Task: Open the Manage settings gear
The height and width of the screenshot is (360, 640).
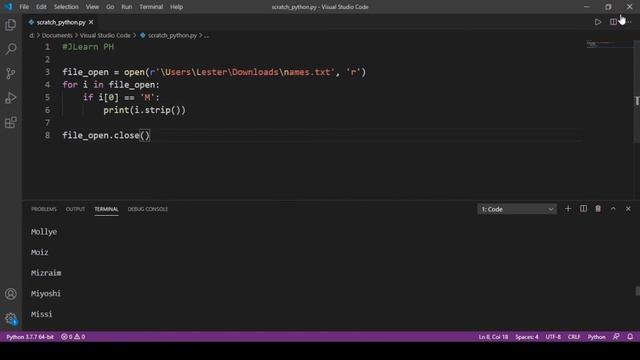Action: 11,318
